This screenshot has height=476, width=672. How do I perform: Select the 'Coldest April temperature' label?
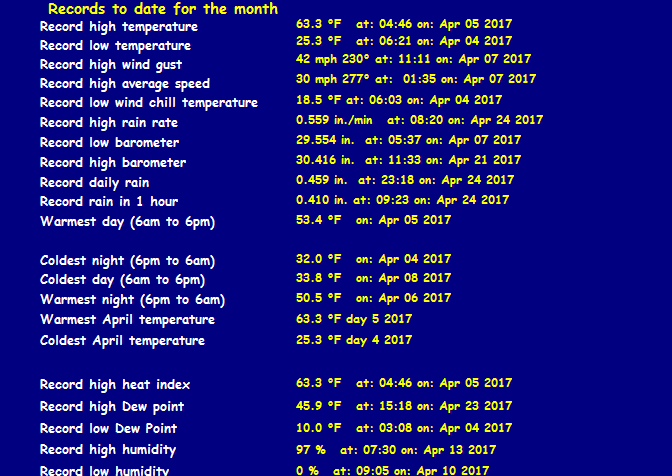click(122, 341)
